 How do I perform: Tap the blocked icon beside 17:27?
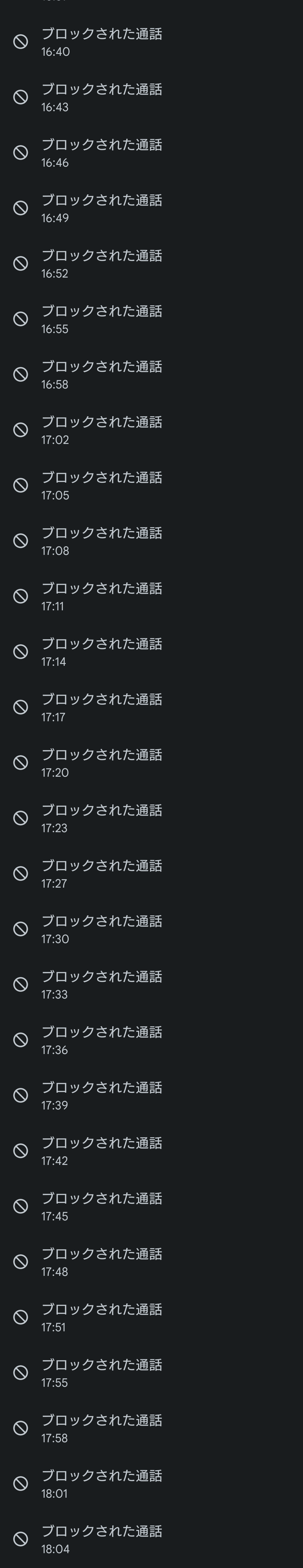(21, 873)
